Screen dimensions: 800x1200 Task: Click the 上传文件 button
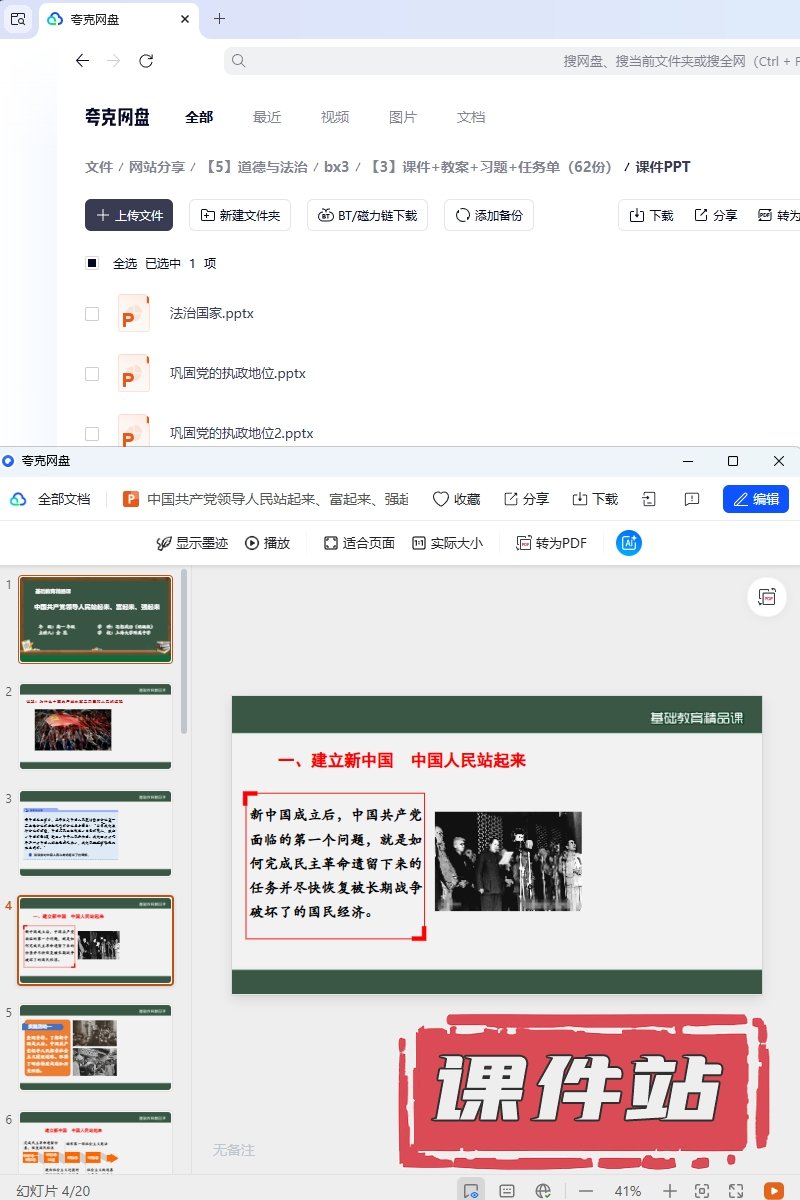coord(129,215)
